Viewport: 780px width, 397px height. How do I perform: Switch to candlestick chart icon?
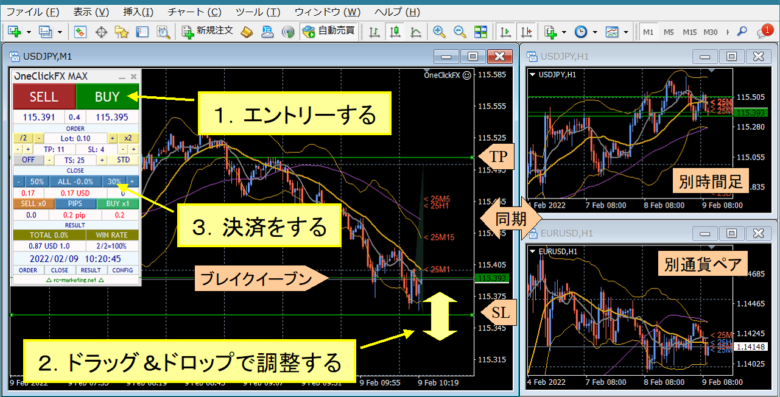click(x=395, y=32)
